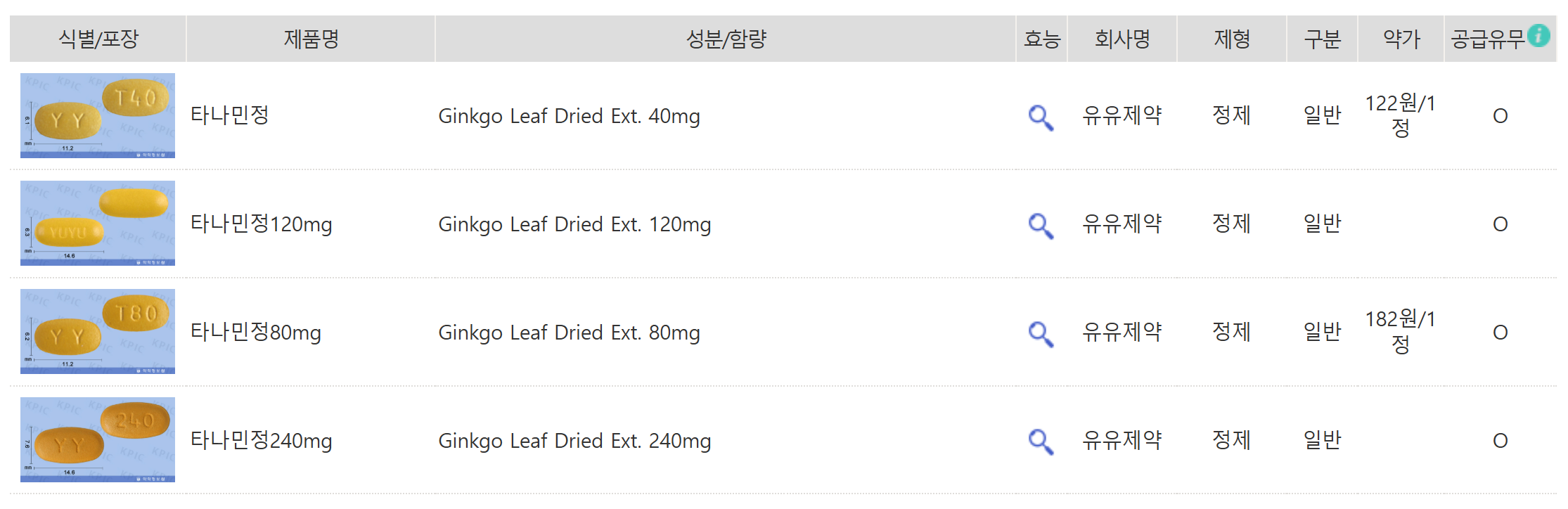Sort by the 제품명 column header
Screen dimensions: 1568x509
(x=309, y=39)
